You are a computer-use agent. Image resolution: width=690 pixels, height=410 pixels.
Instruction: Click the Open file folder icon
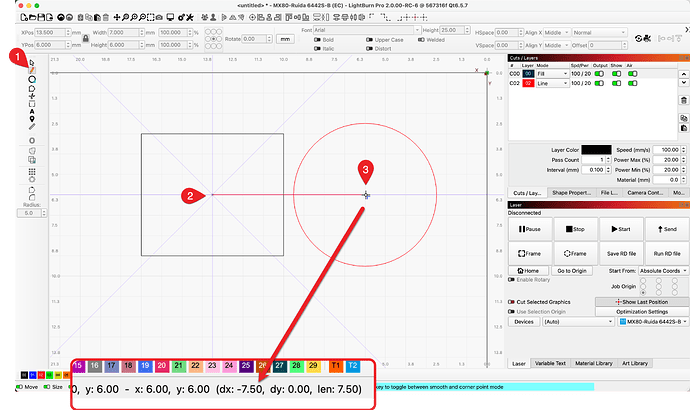click(32, 18)
